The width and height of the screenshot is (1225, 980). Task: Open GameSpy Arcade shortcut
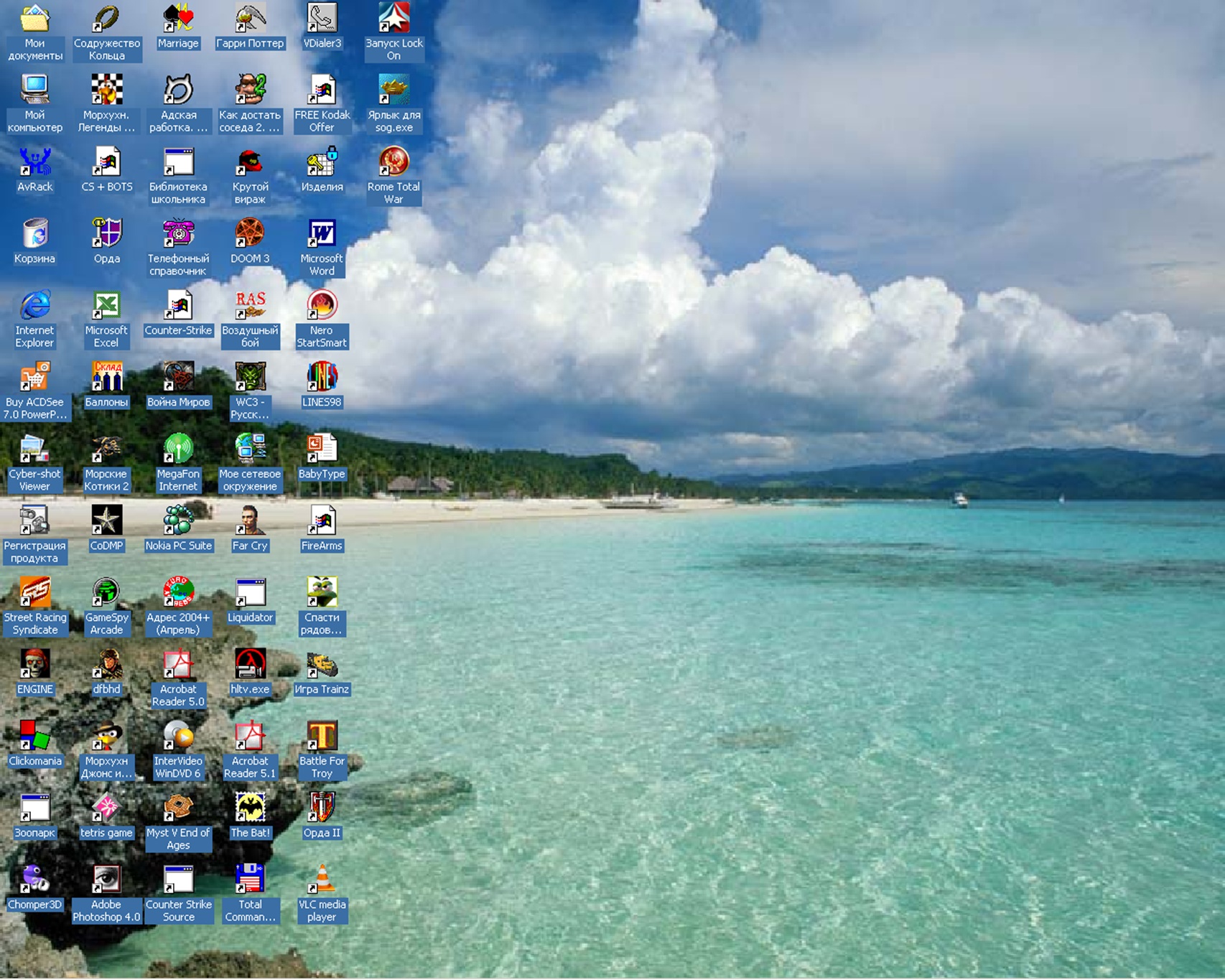click(x=106, y=592)
